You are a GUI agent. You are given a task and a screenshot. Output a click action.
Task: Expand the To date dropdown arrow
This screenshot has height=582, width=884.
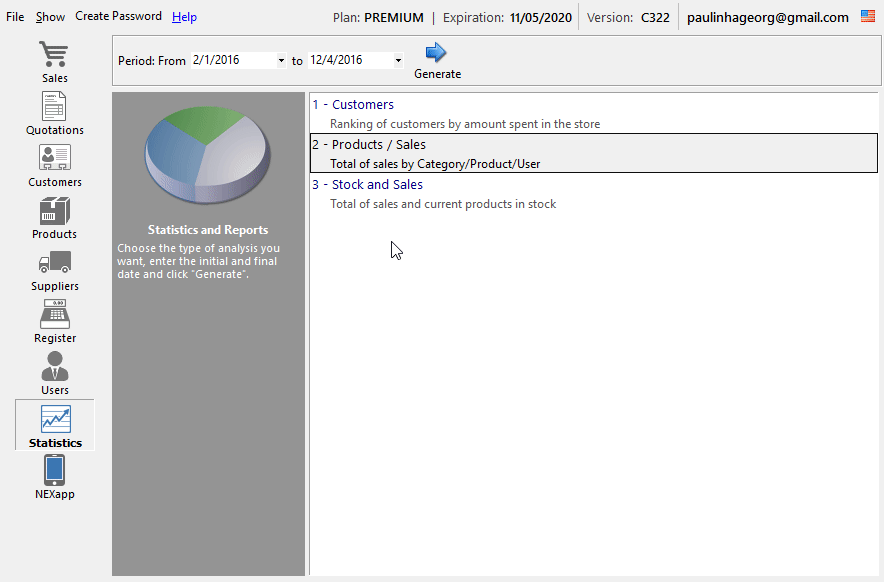[x=398, y=60]
